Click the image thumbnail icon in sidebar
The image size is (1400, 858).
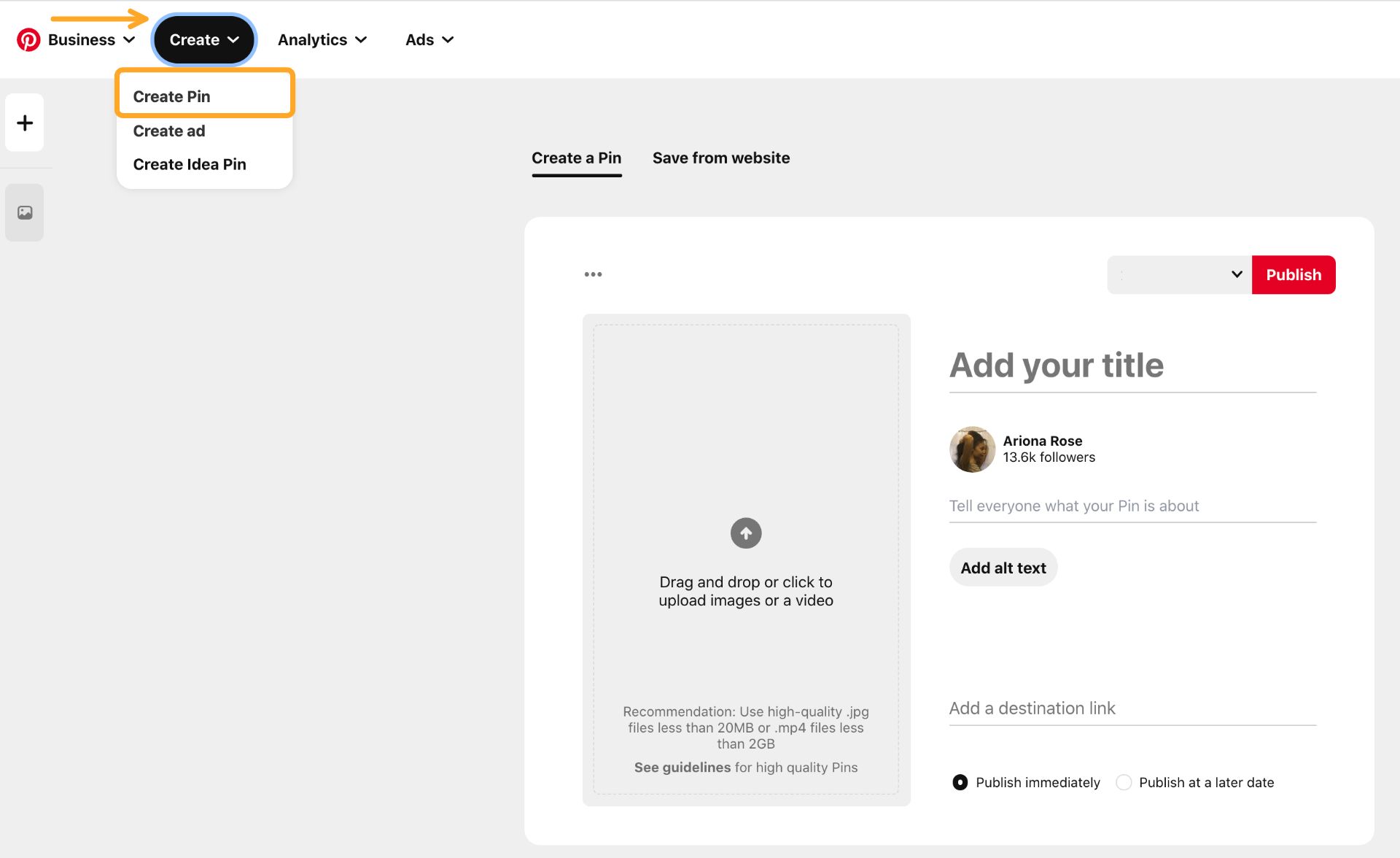pyautogui.click(x=25, y=212)
